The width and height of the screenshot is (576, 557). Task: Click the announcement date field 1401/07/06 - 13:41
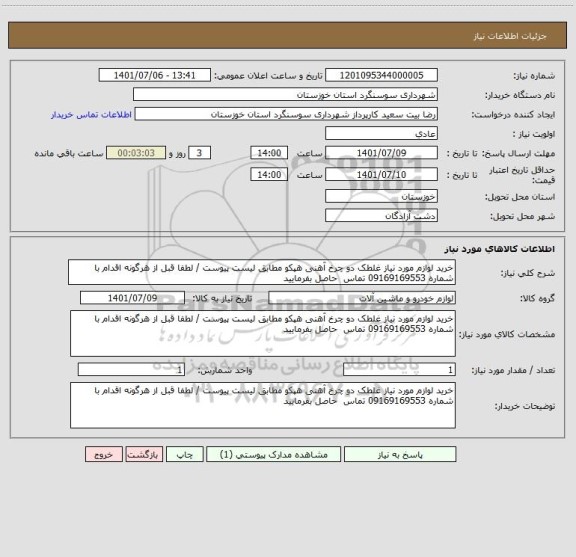coord(155,75)
